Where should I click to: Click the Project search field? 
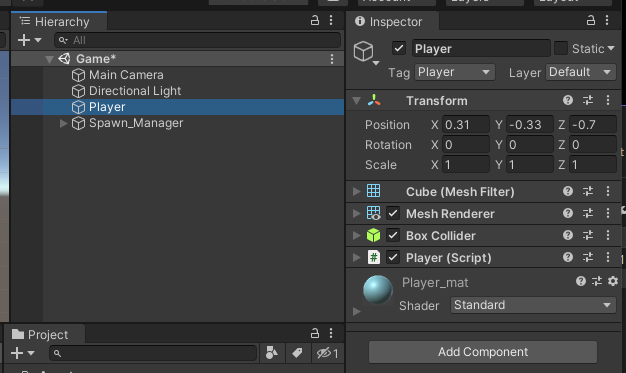point(153,353)
